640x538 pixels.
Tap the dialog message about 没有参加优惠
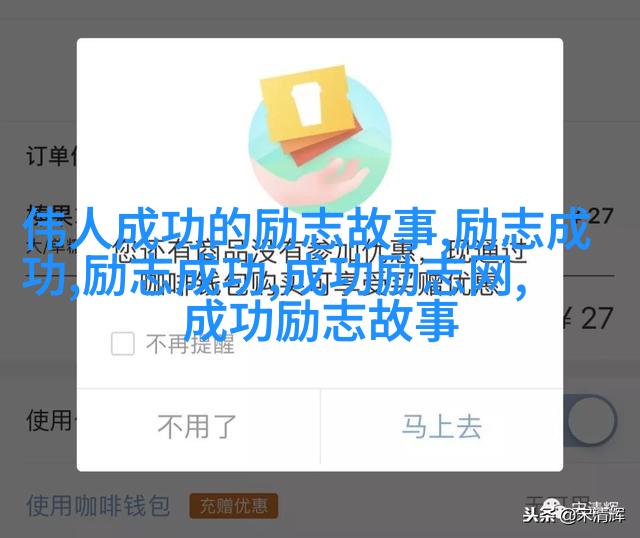pyautogui.click(x=320, y=267)
